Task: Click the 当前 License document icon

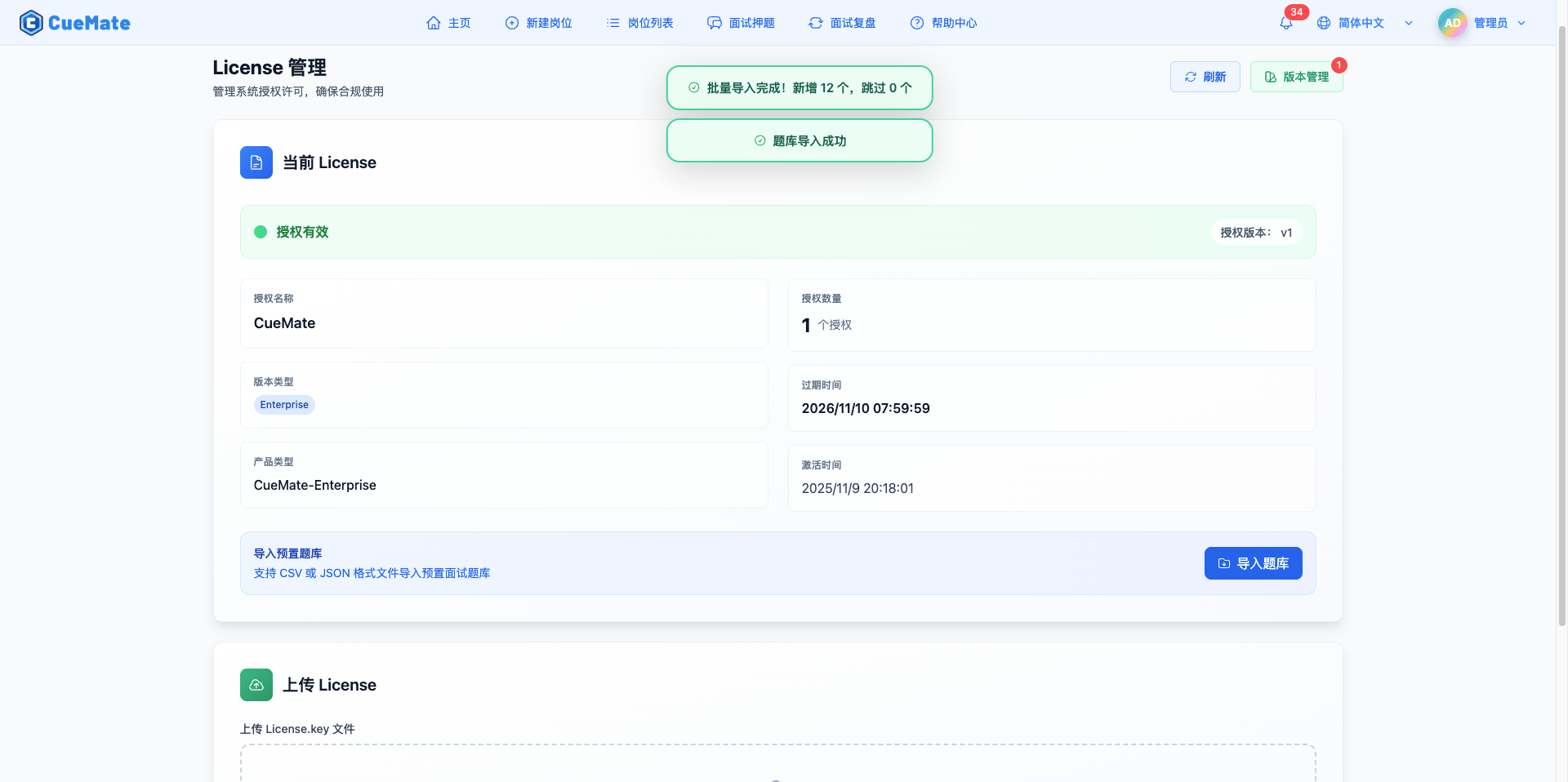Action: 256,162
